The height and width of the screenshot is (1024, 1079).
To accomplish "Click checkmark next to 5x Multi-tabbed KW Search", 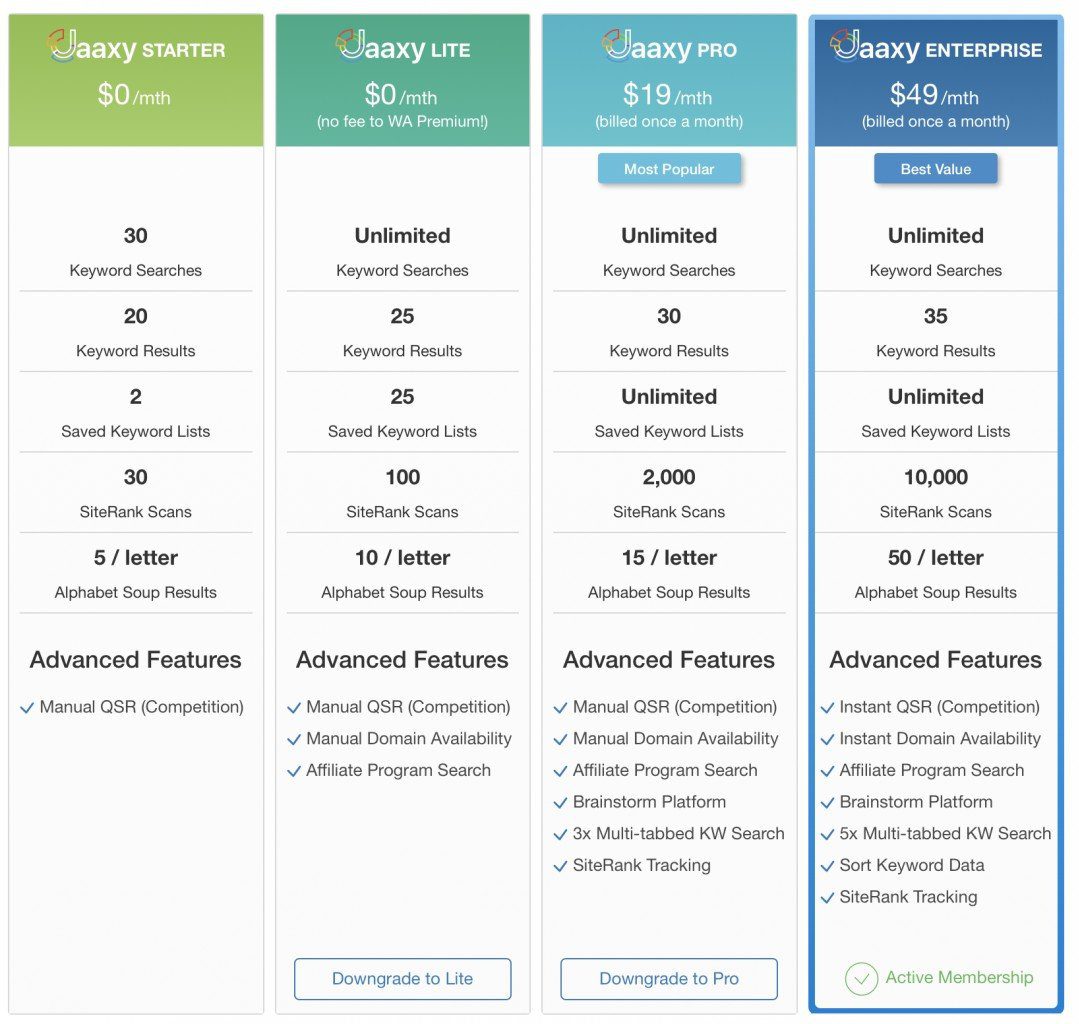I will point(827,835).
